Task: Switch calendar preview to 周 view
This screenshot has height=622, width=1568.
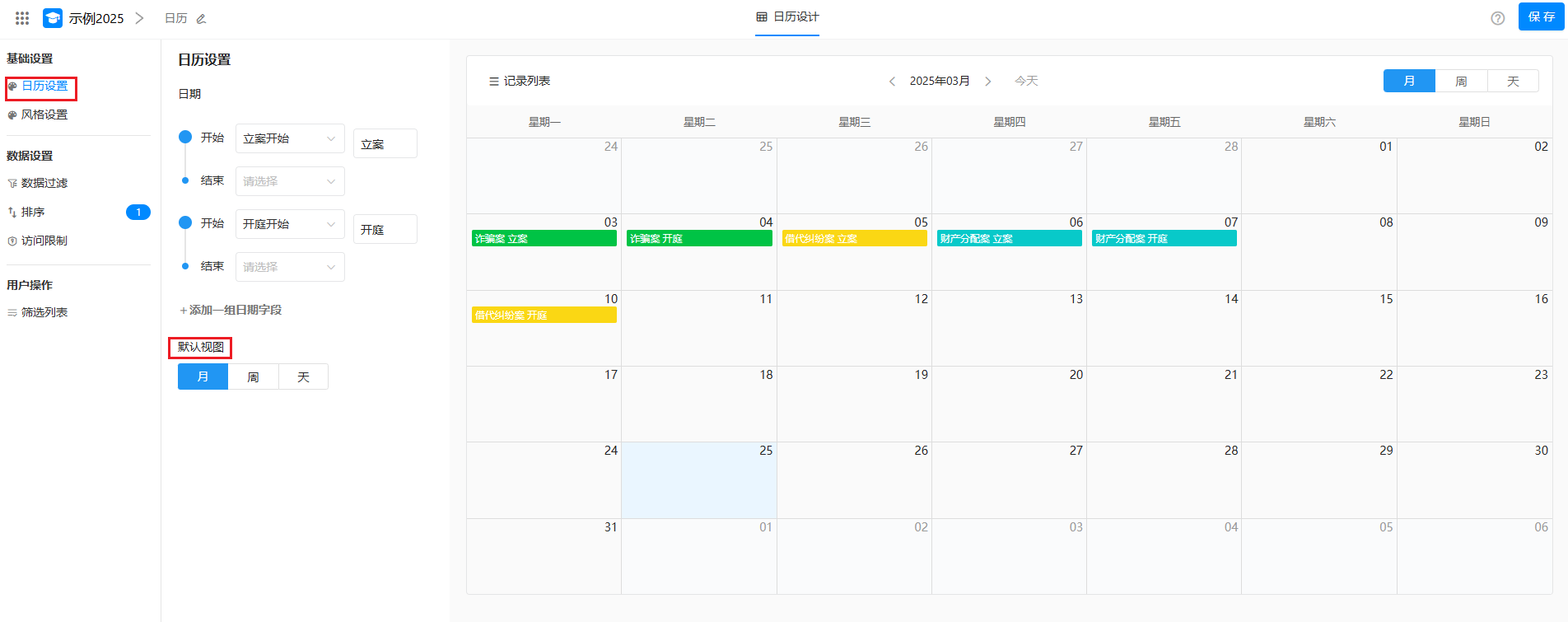Action: 1461,81
